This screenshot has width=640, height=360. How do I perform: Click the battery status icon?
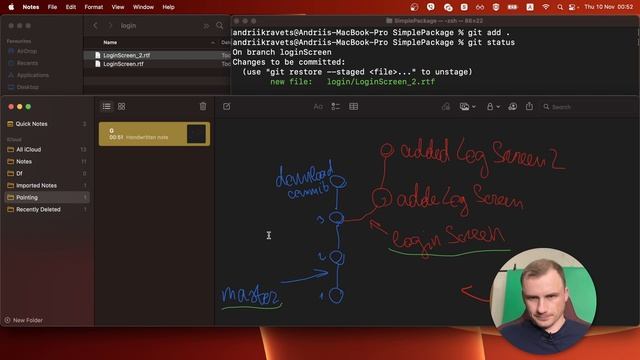pyautogui.click(x=512, y=7)
